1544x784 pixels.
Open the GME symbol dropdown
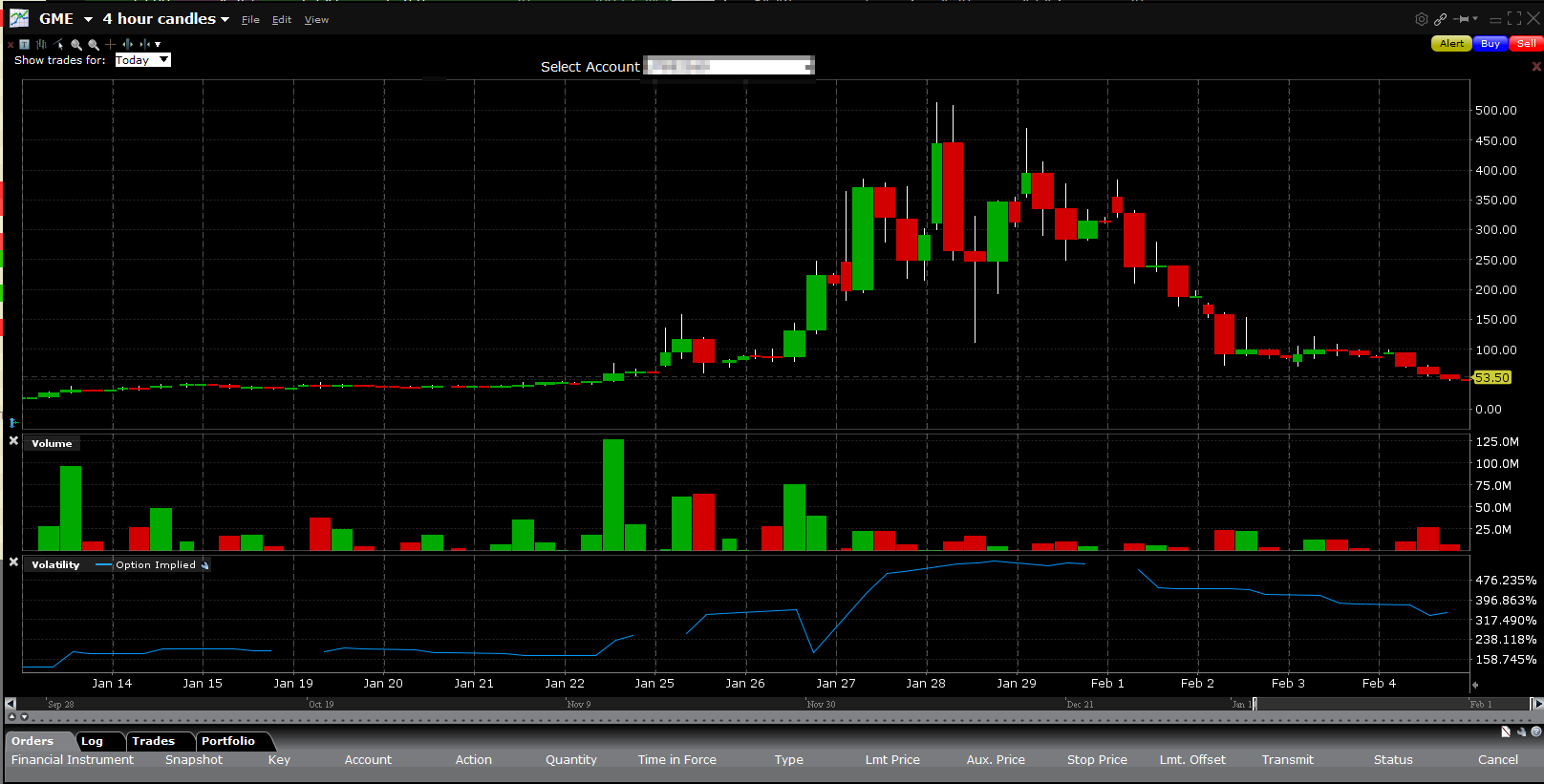pyautogui.click(x=88, y=19)
